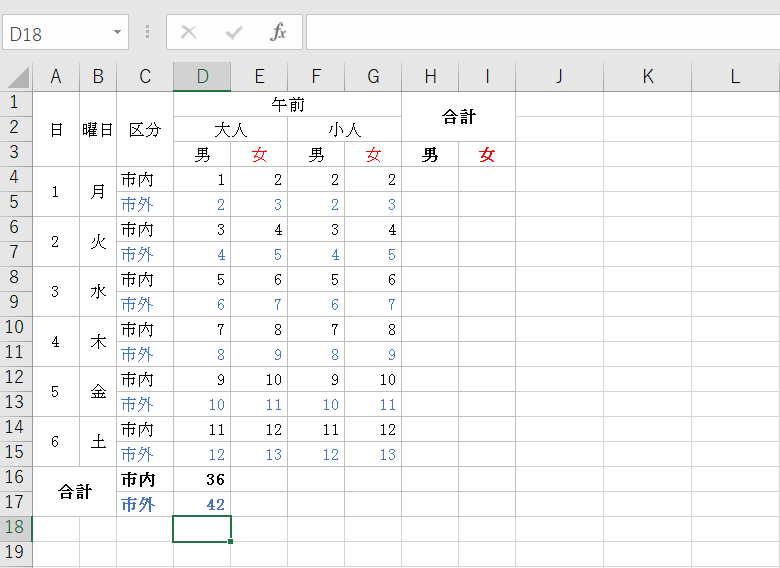Screen dimensions: 780x568
Task: Click the Insert Function fx icon
Action: click(278, 32)
